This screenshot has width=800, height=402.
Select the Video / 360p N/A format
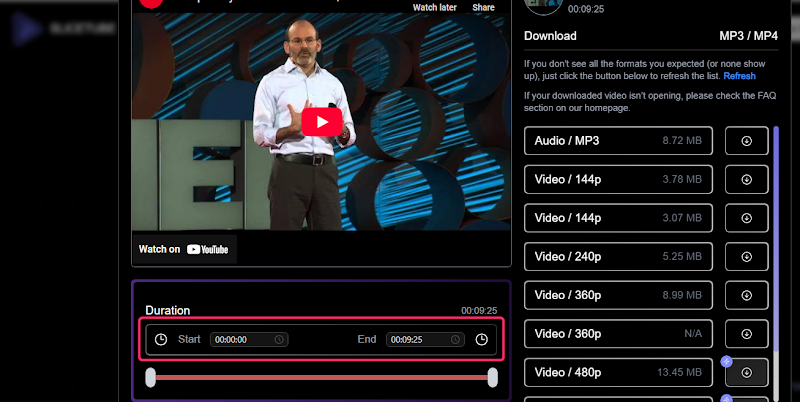pos(618,334)
